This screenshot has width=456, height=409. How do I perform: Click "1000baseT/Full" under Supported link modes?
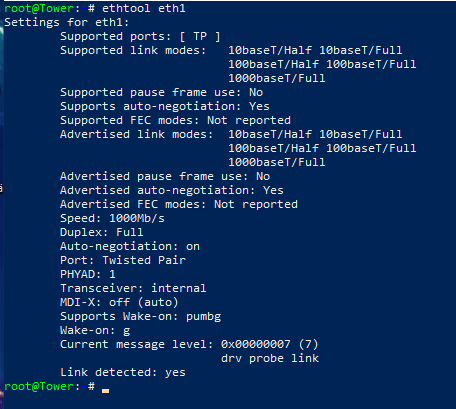[x=276, y=78]
